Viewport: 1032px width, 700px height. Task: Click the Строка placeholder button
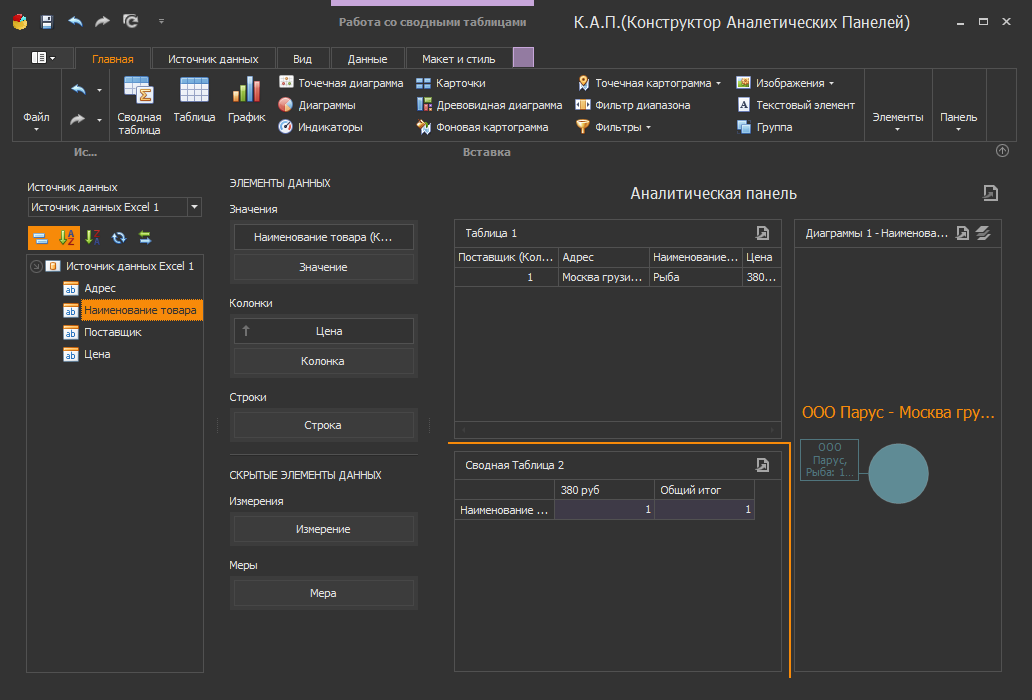[x=323, y=425]
